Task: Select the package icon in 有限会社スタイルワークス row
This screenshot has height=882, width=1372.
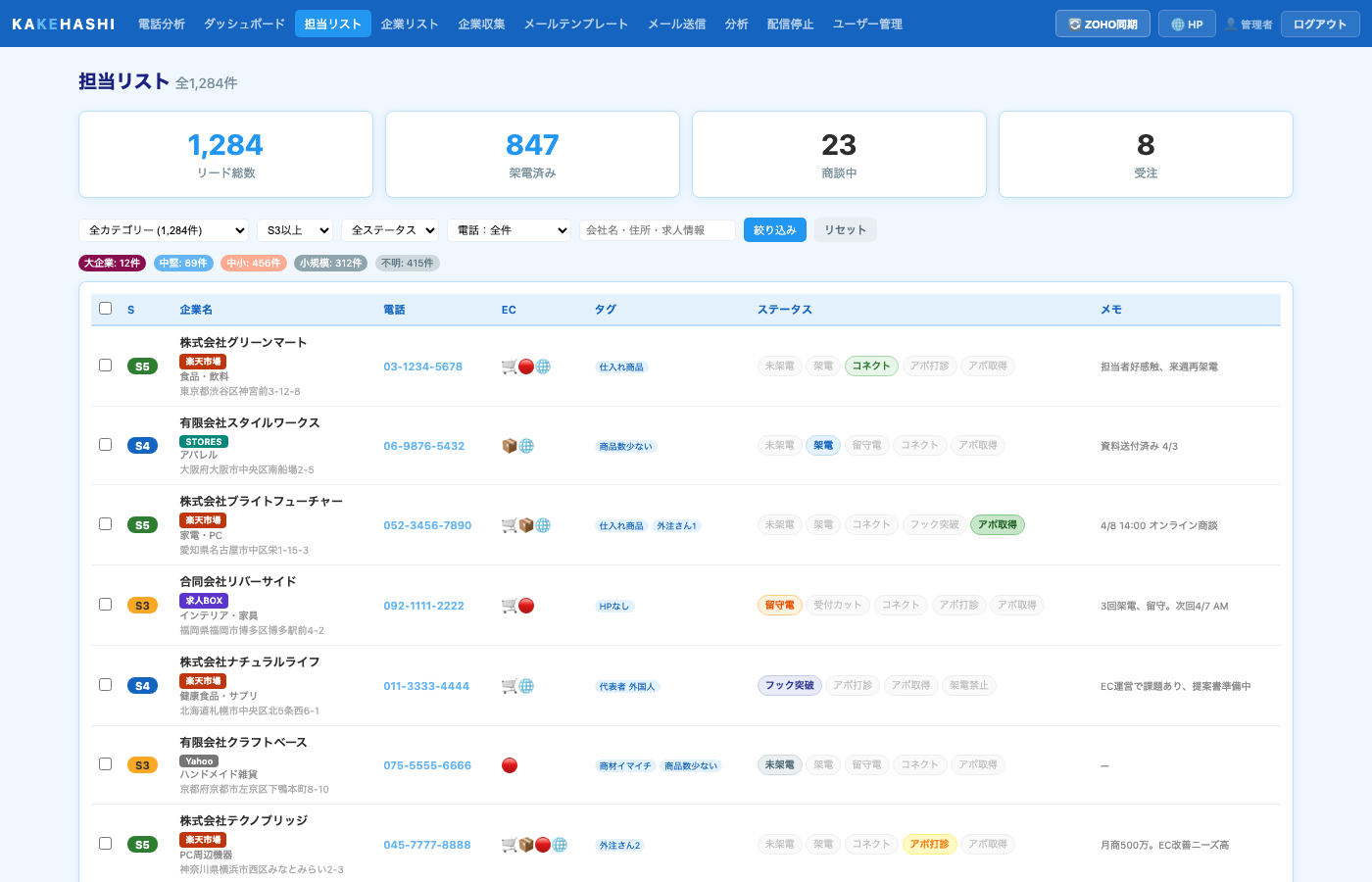Action: point(510,445)
